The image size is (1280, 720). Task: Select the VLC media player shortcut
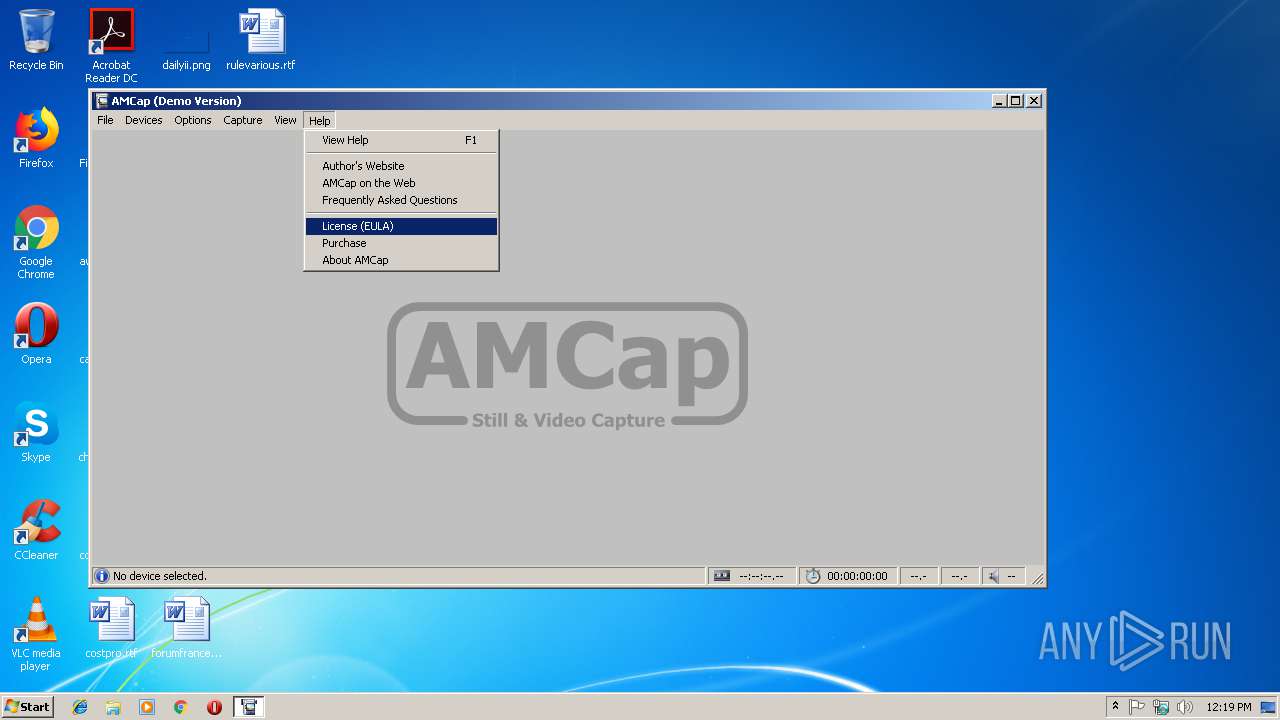click(x=36, y=634)
